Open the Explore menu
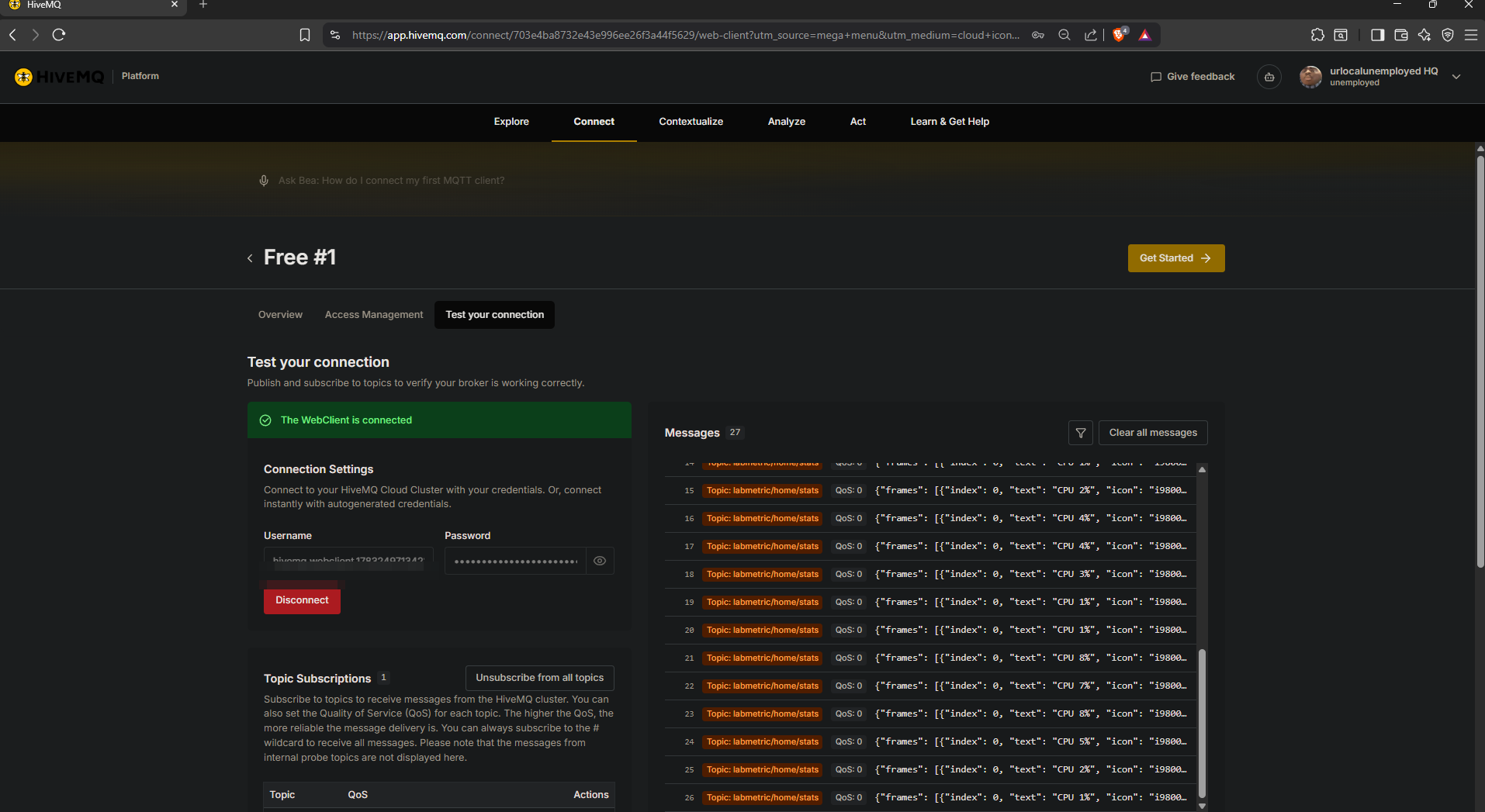 tap(511, 122)
